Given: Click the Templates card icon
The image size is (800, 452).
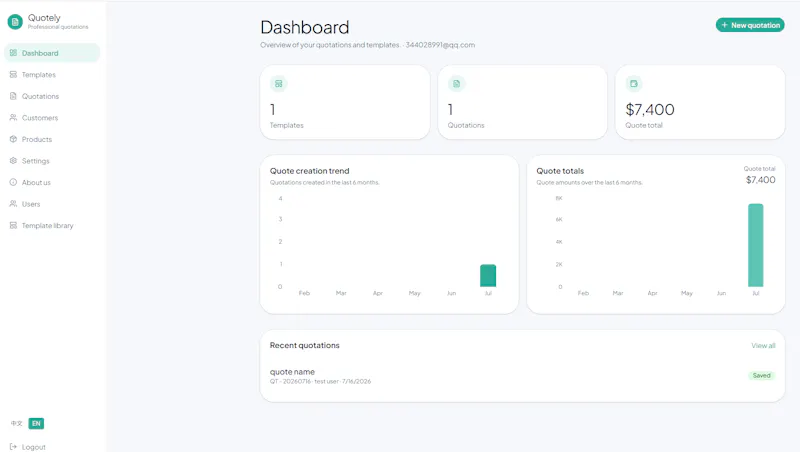Looking at the screenshot, I should tap(279, 84).
